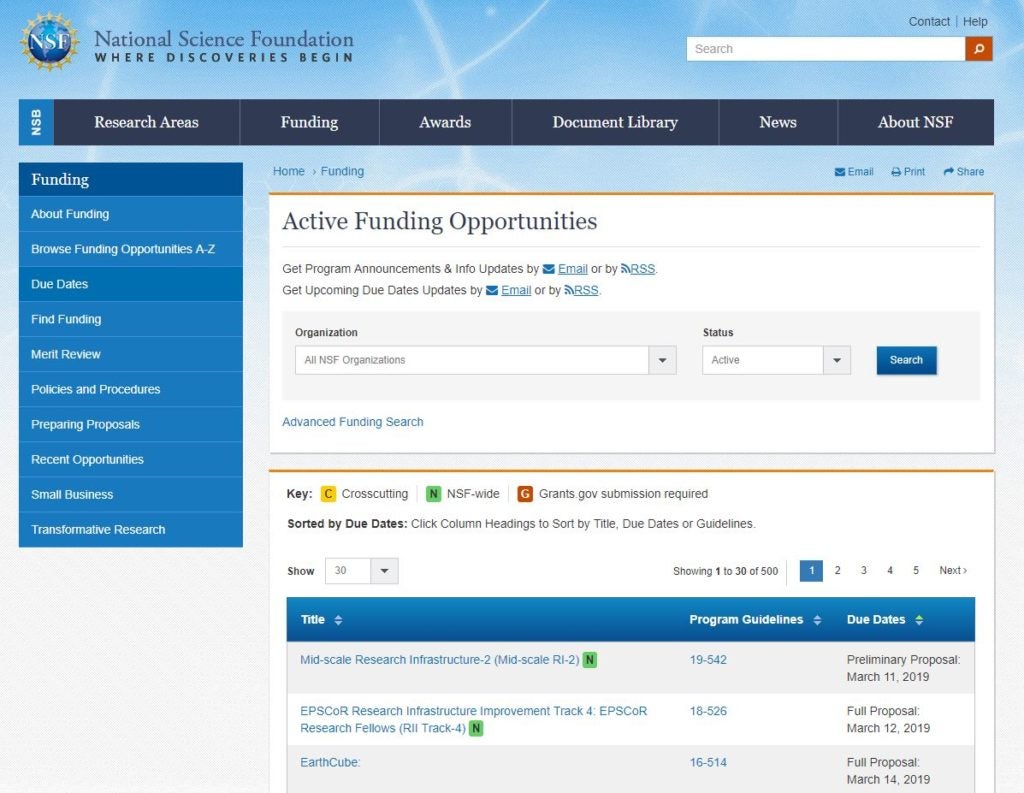Click the Share arrow icon
This screenshot has height=793, width=1024.
click(949, 171)
